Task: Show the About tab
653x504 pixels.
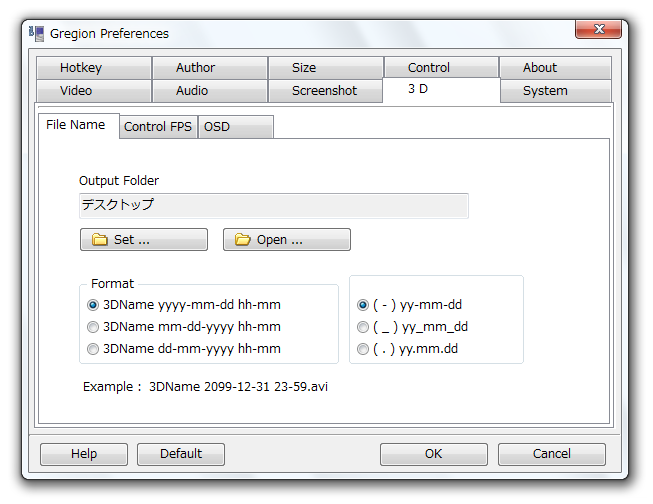Action: [556, 67]
